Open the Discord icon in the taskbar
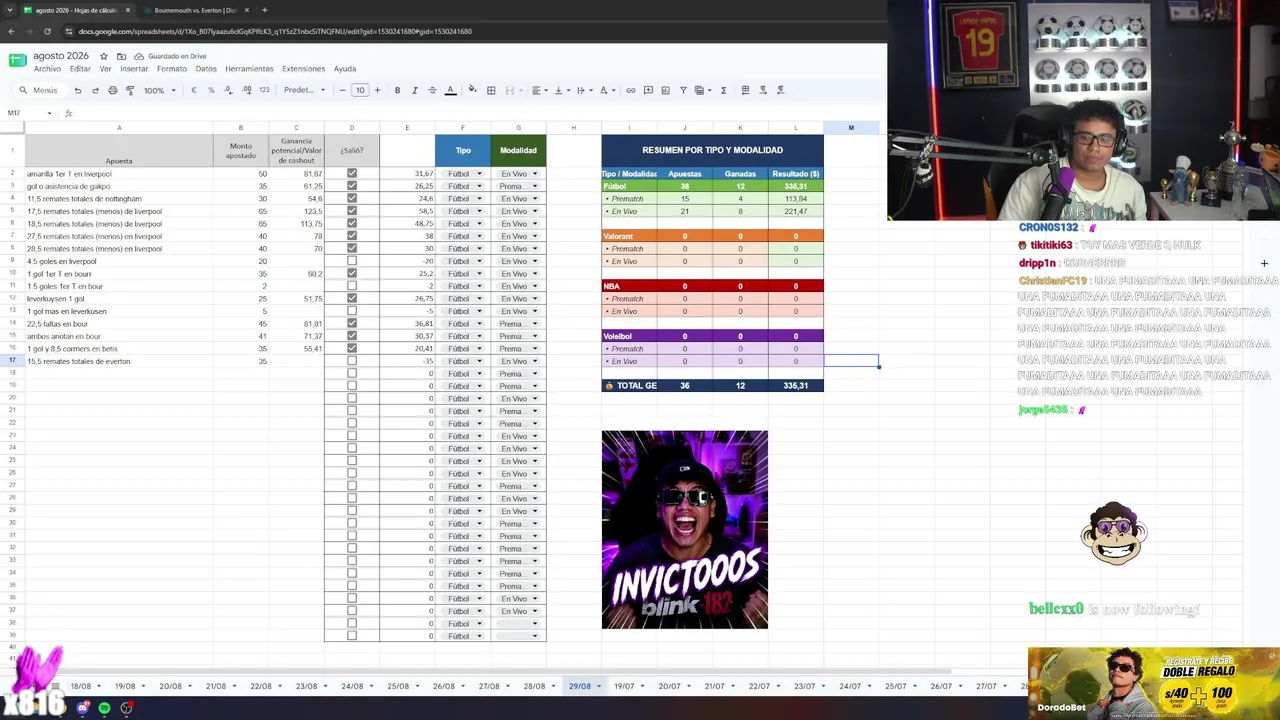The width and height of the screenshot is (1280, 720). (x=83, y=708)
